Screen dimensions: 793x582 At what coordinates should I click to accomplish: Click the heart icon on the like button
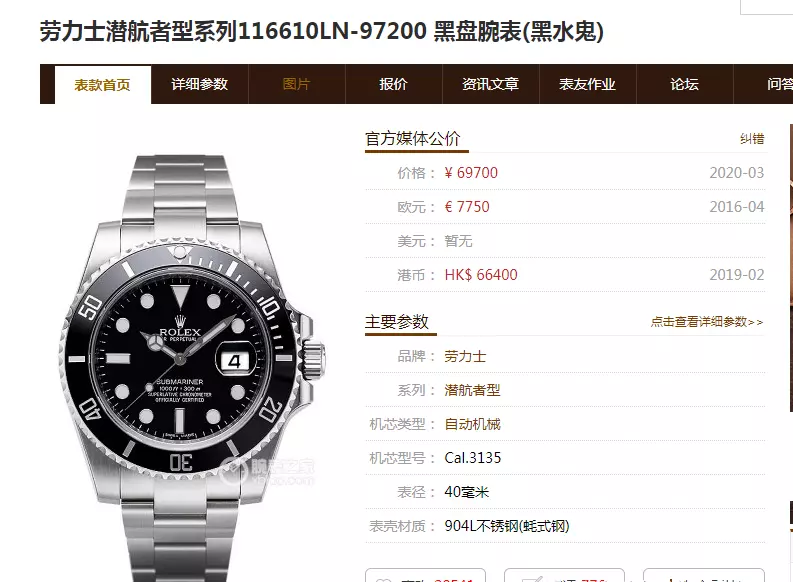(384, 579)
